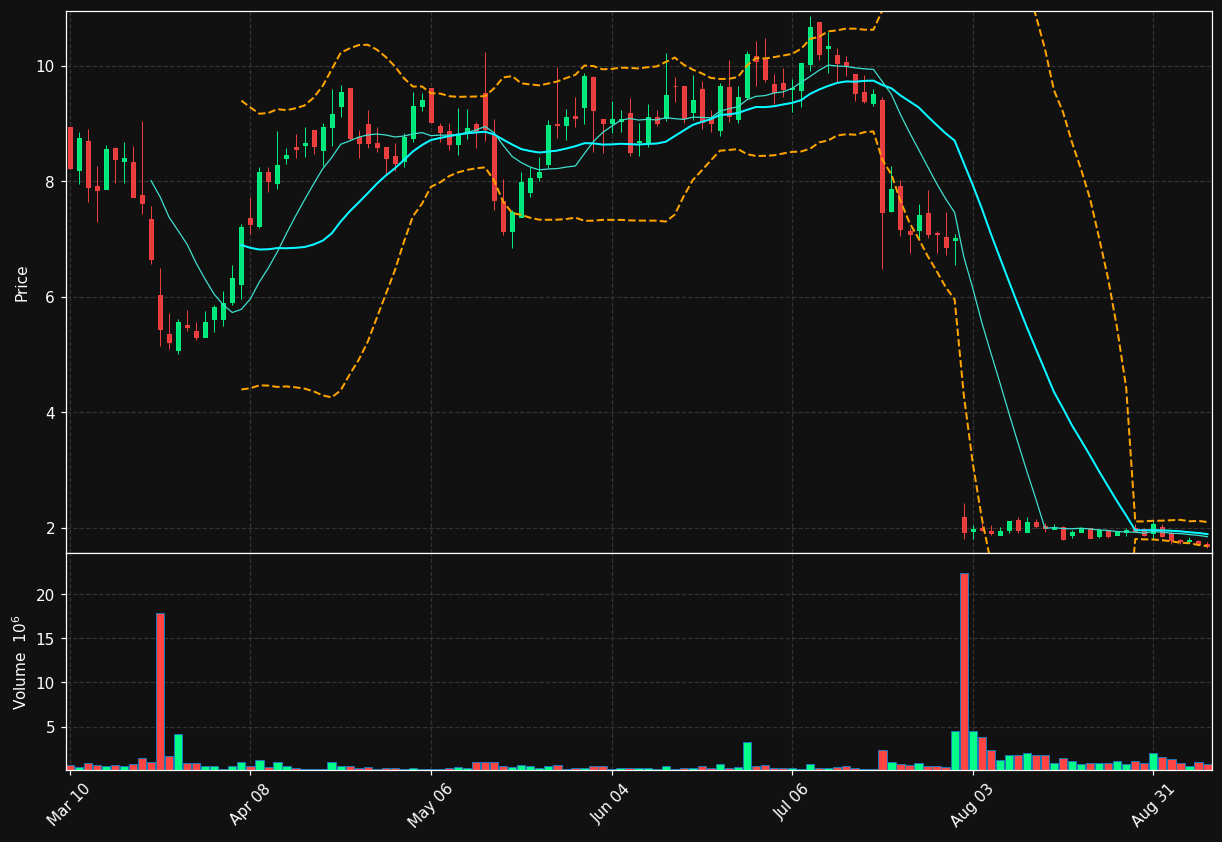This screenshot has height=842, width=1222.
Task: Click the Jul 06 date label
Action: [x=793, y=804]
